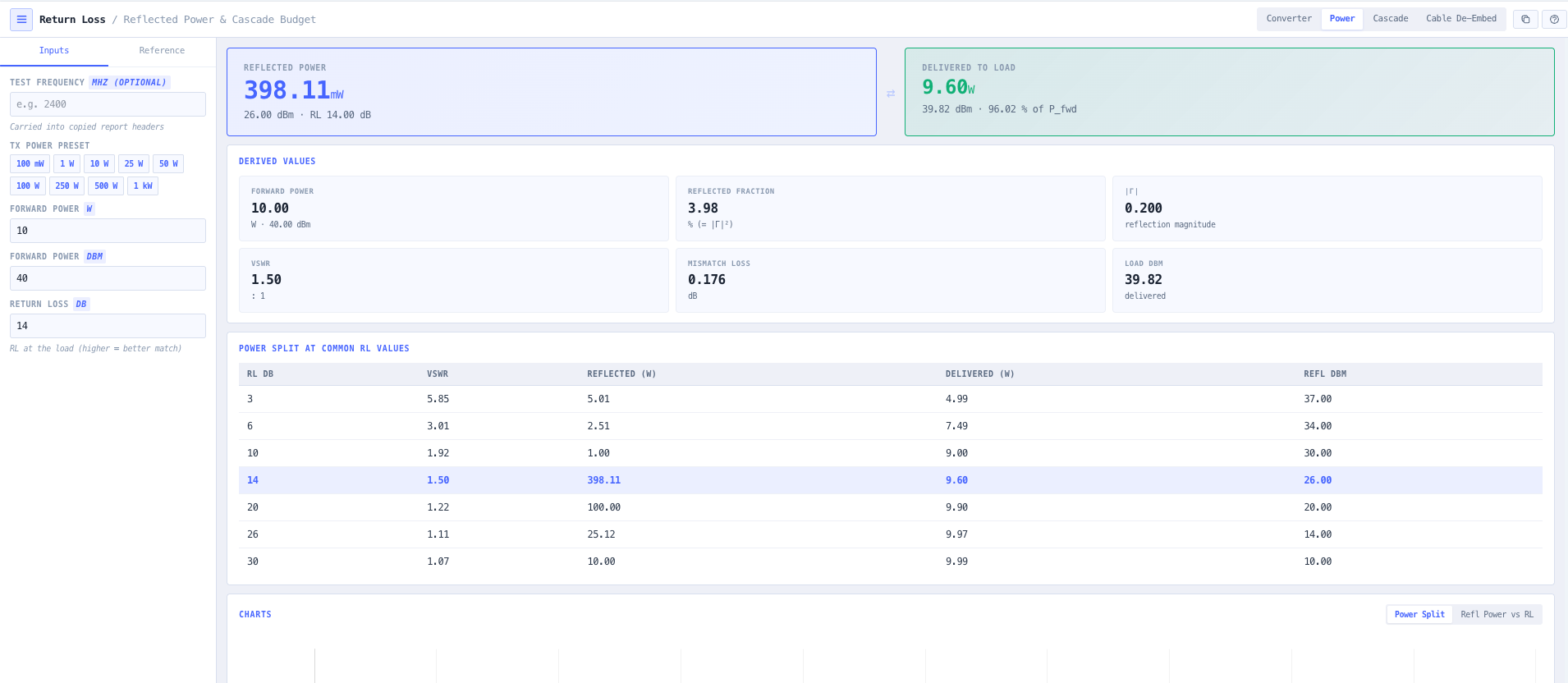Image resolution: width=1568 pixels, height=683 pixels.
Task: Click refl dBm value 37.00
Action: [x=1318, y=399]
